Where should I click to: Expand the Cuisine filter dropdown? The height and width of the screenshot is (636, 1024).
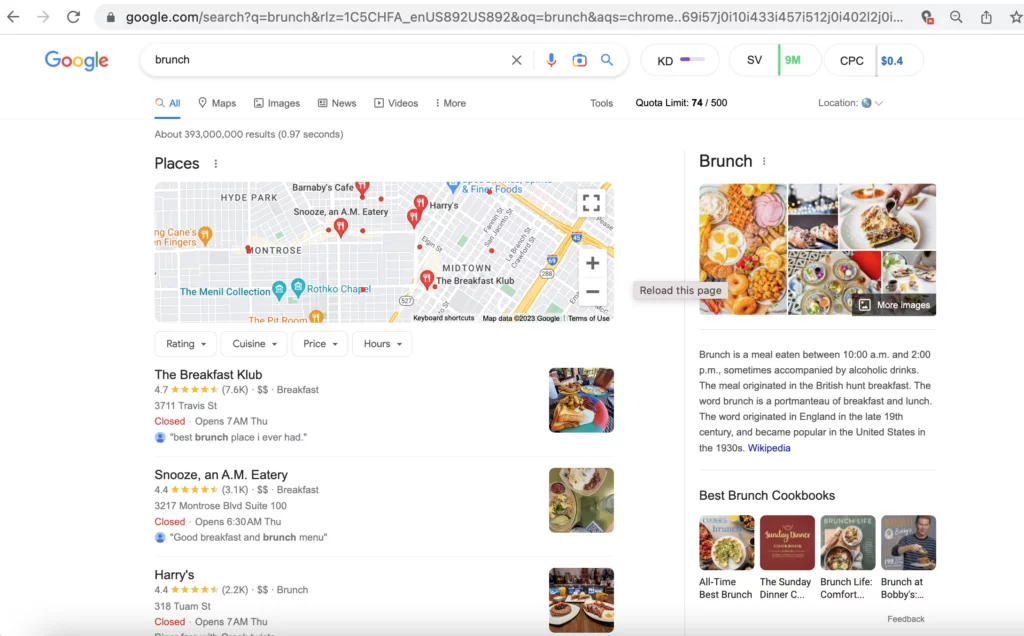coord(253,344)
